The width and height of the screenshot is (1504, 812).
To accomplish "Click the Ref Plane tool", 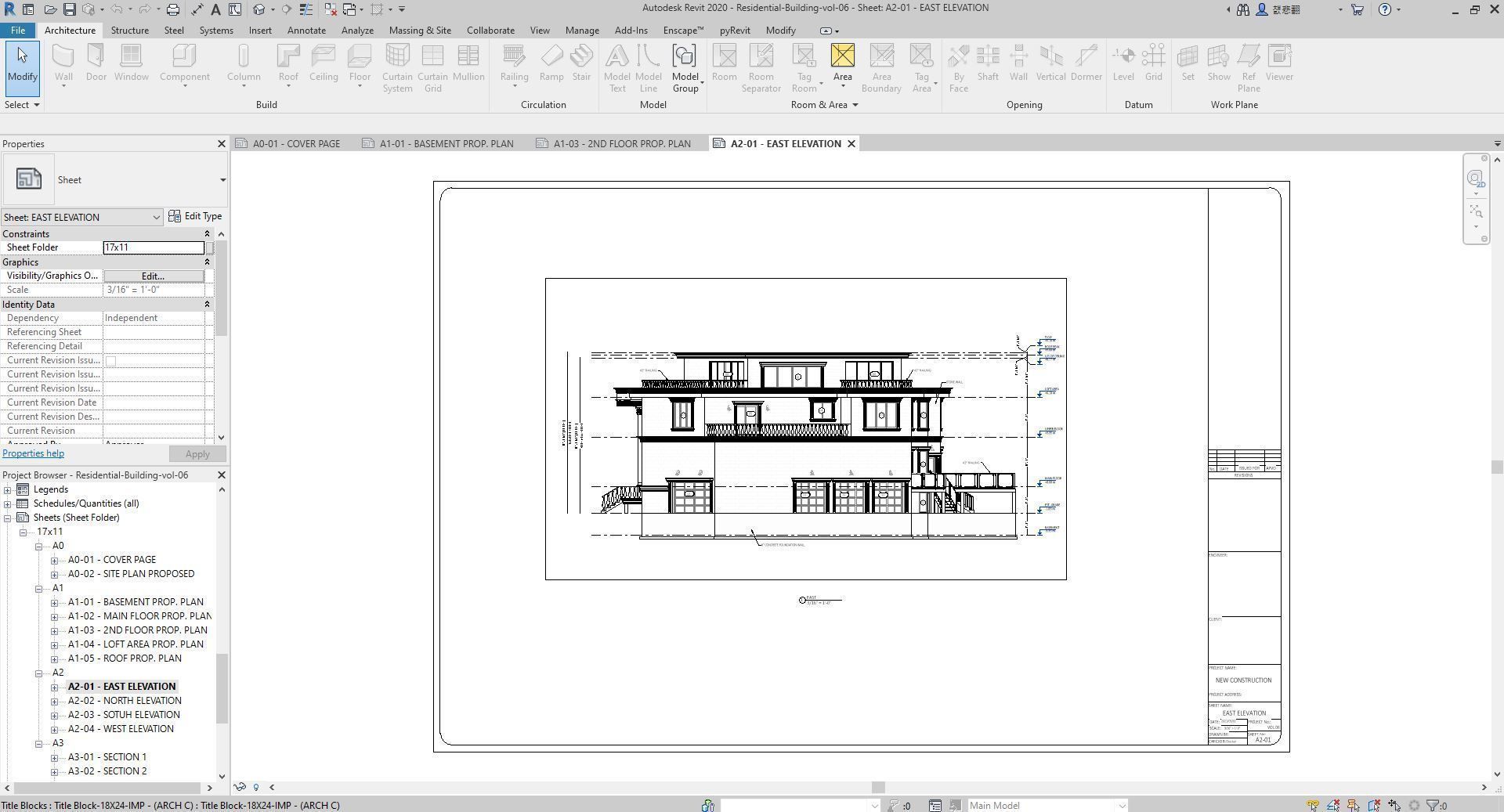I will (1249, 68).
